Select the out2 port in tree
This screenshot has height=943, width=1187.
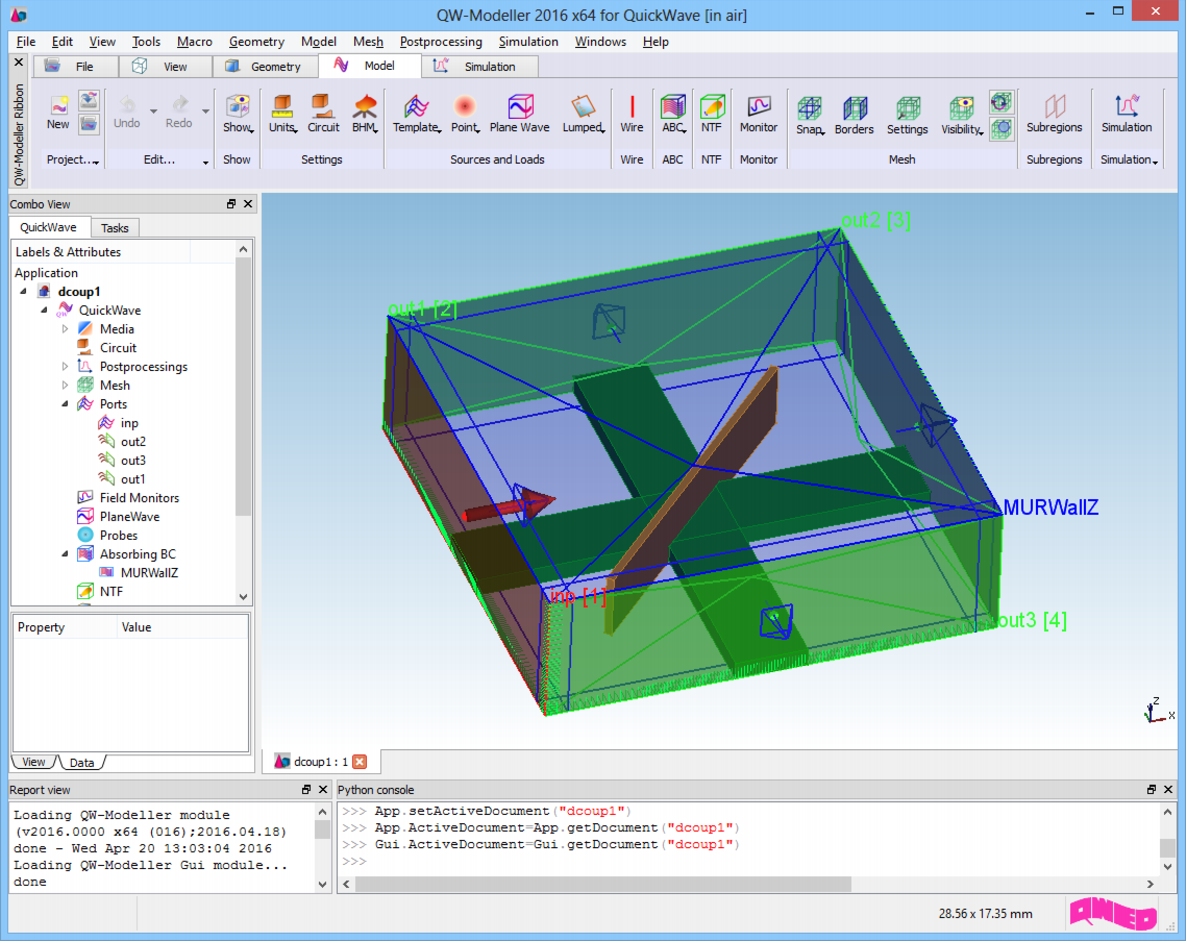point(133,441)
